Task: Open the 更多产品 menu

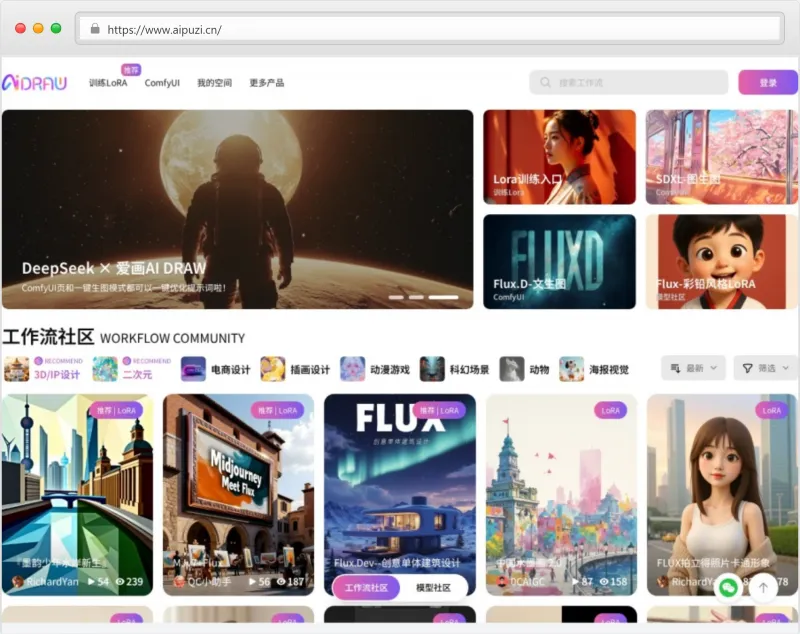Action: [266, 83]
